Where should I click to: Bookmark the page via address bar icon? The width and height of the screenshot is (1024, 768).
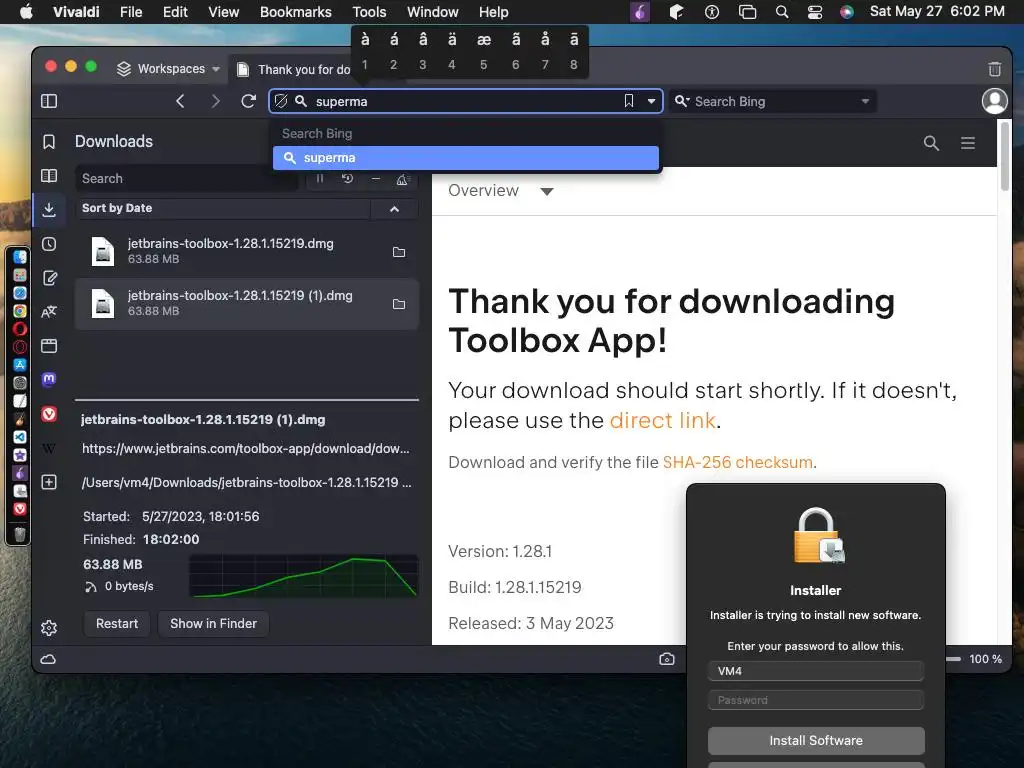click(x=629, y=101)
